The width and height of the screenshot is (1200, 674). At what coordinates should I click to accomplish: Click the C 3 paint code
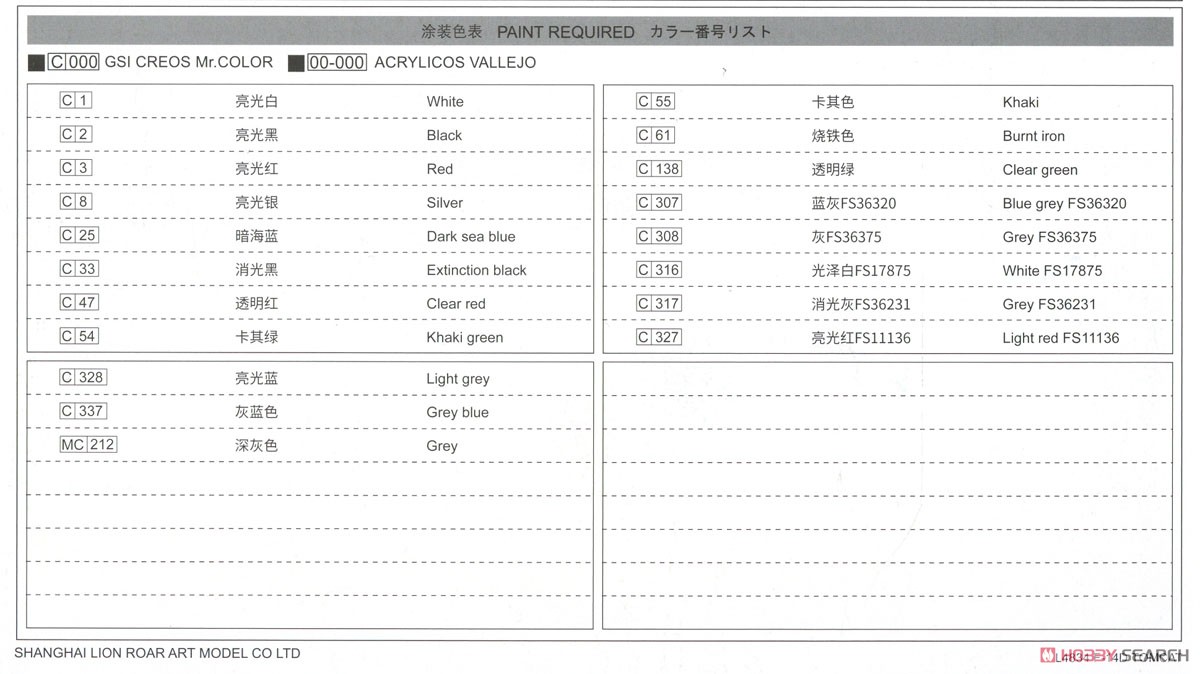pos(76,168)
